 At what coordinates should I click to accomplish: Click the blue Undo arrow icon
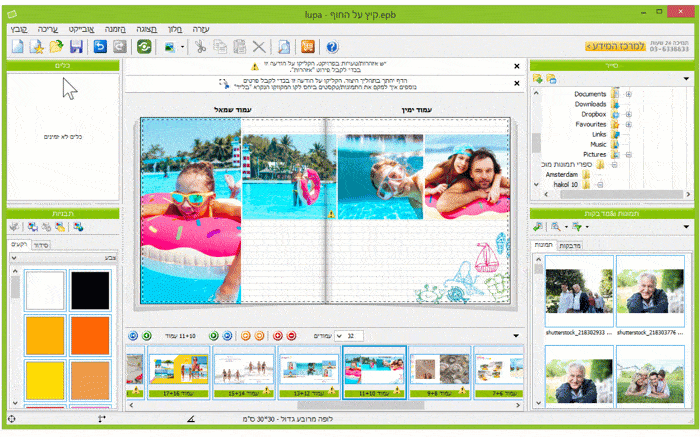(100, 47)
